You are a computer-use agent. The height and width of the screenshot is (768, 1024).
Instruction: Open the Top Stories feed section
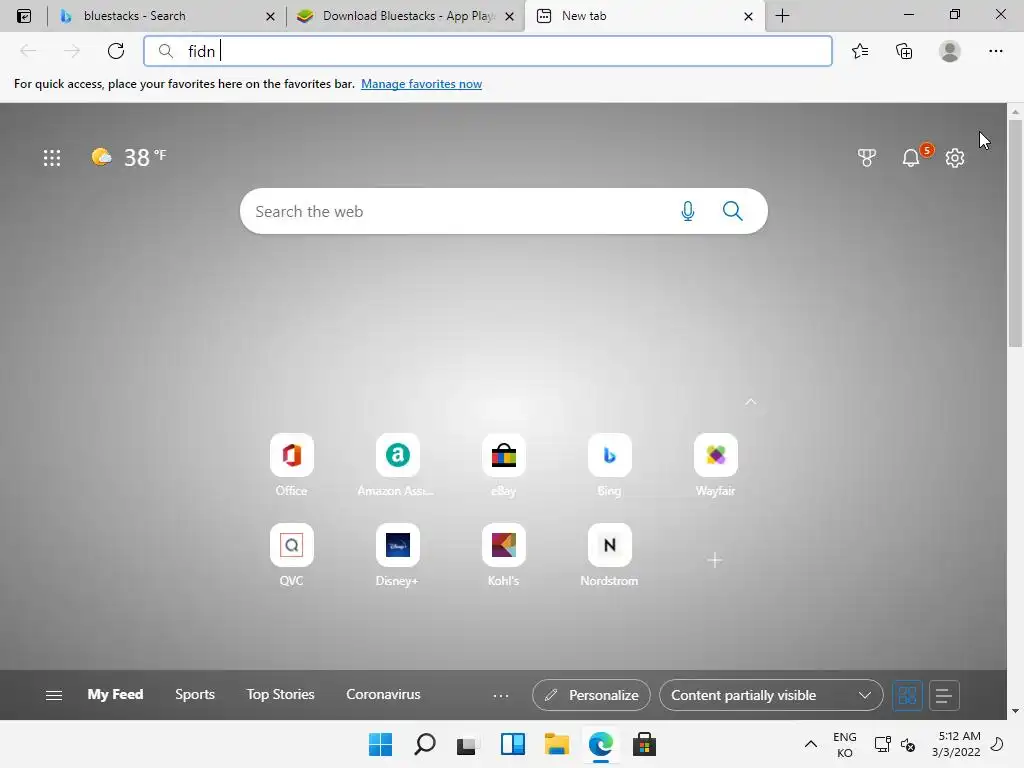click(280, 694)
